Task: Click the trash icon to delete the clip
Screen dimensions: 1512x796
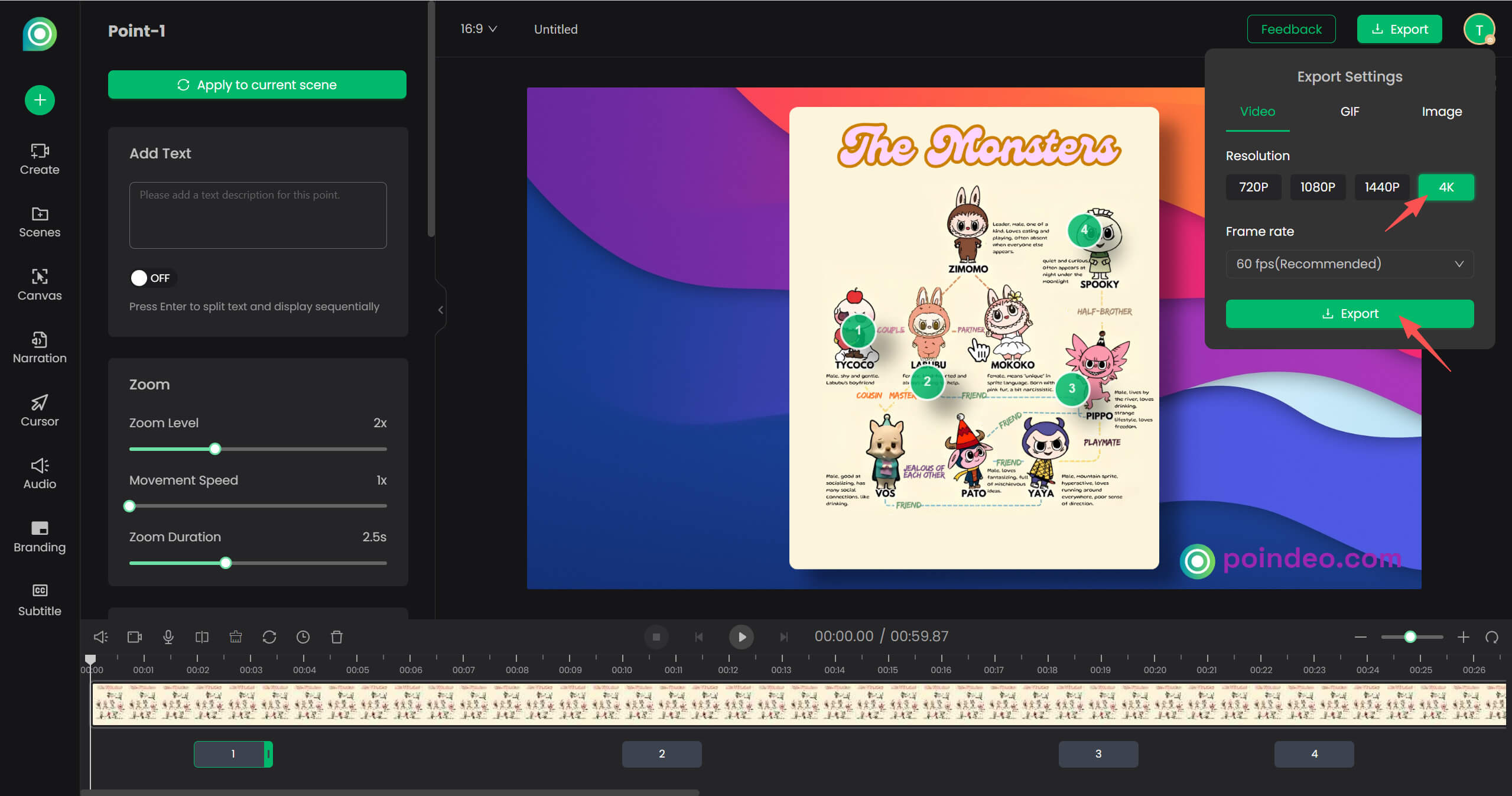Action: [x=337, y=636]
